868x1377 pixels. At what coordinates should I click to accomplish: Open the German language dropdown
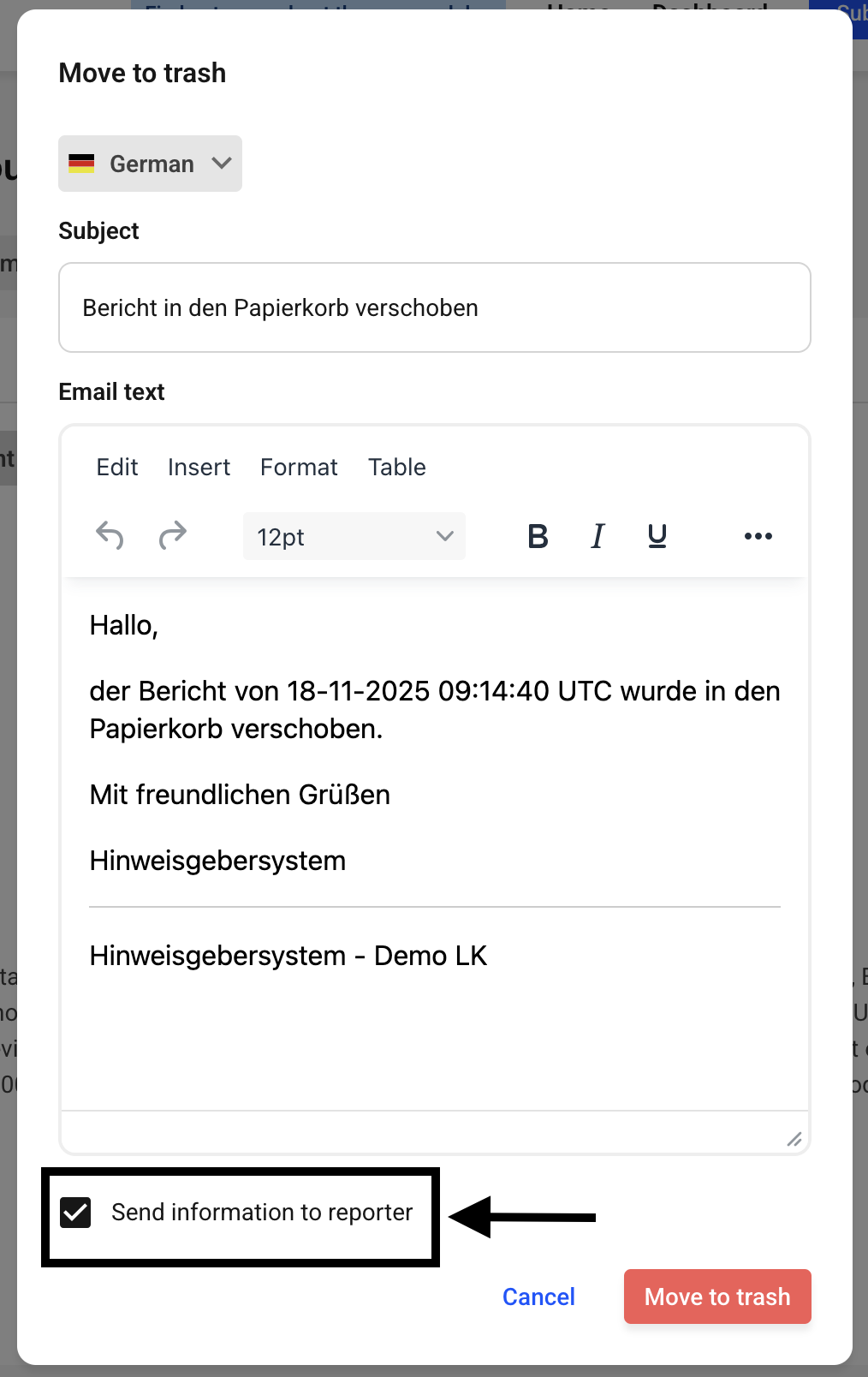pyautogui.click(x=151, y=164)
